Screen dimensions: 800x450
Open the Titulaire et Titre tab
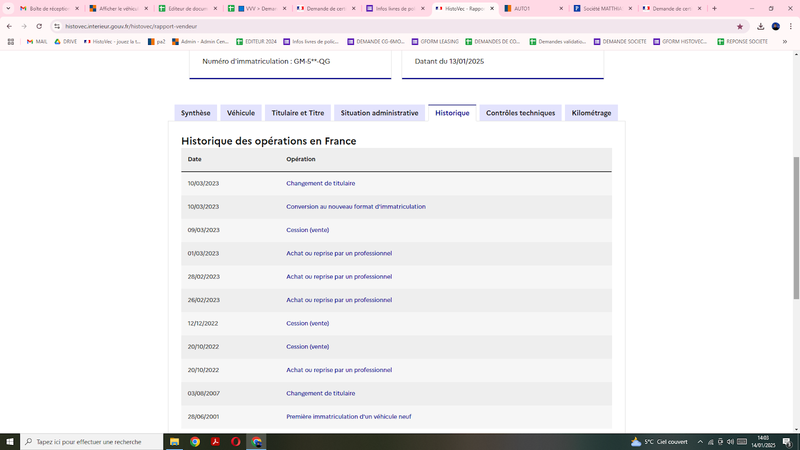[298, 113]
